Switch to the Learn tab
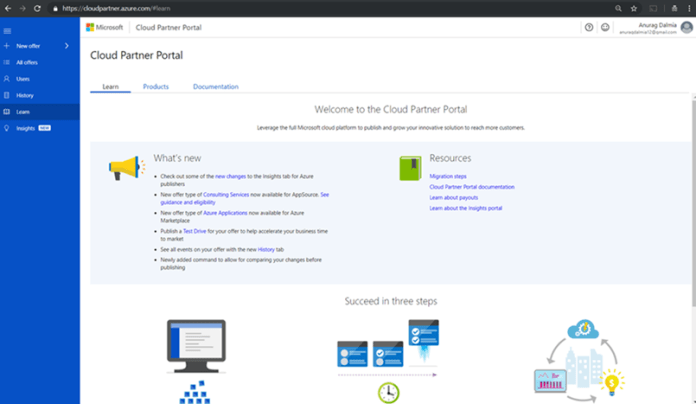This screenshot has width=696, height=404. 111,87
